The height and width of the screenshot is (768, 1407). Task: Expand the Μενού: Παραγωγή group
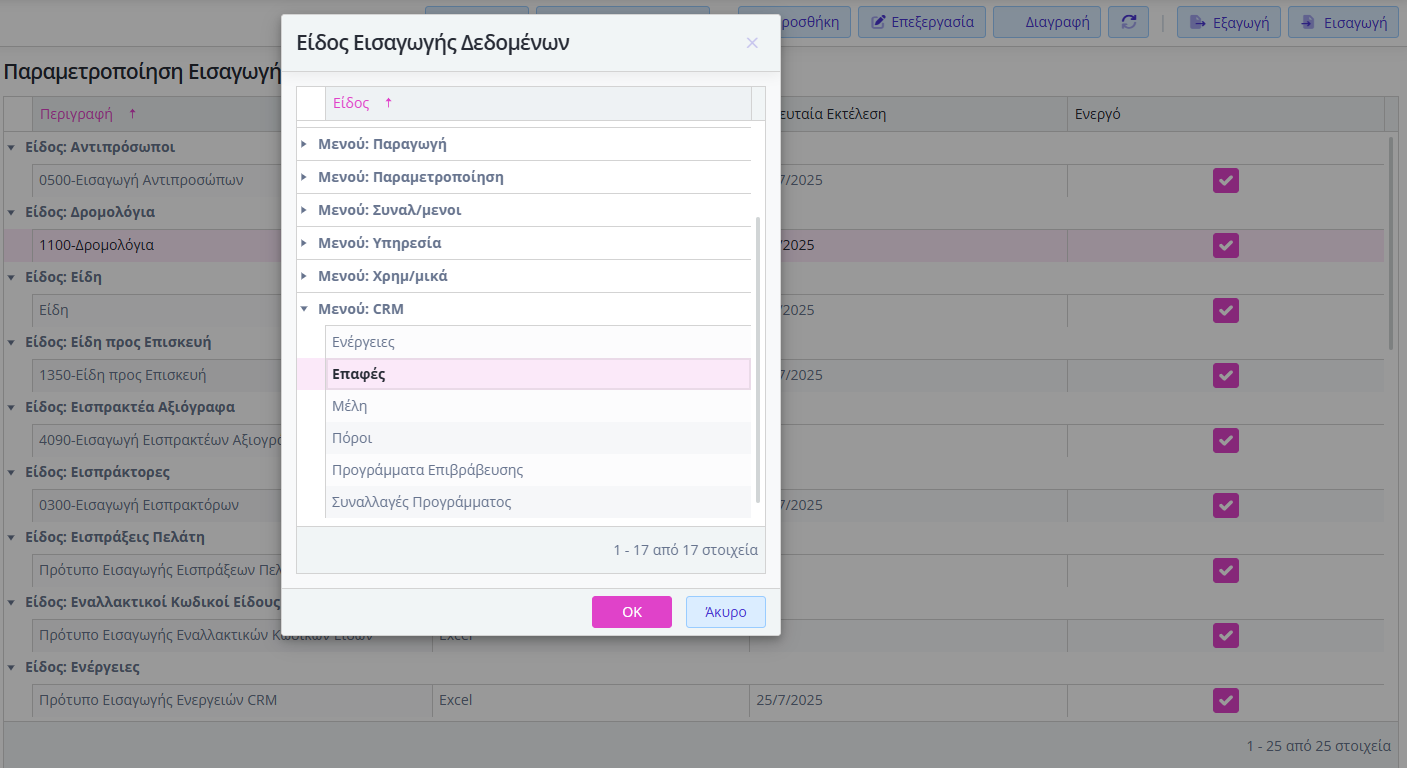[304, 144]
